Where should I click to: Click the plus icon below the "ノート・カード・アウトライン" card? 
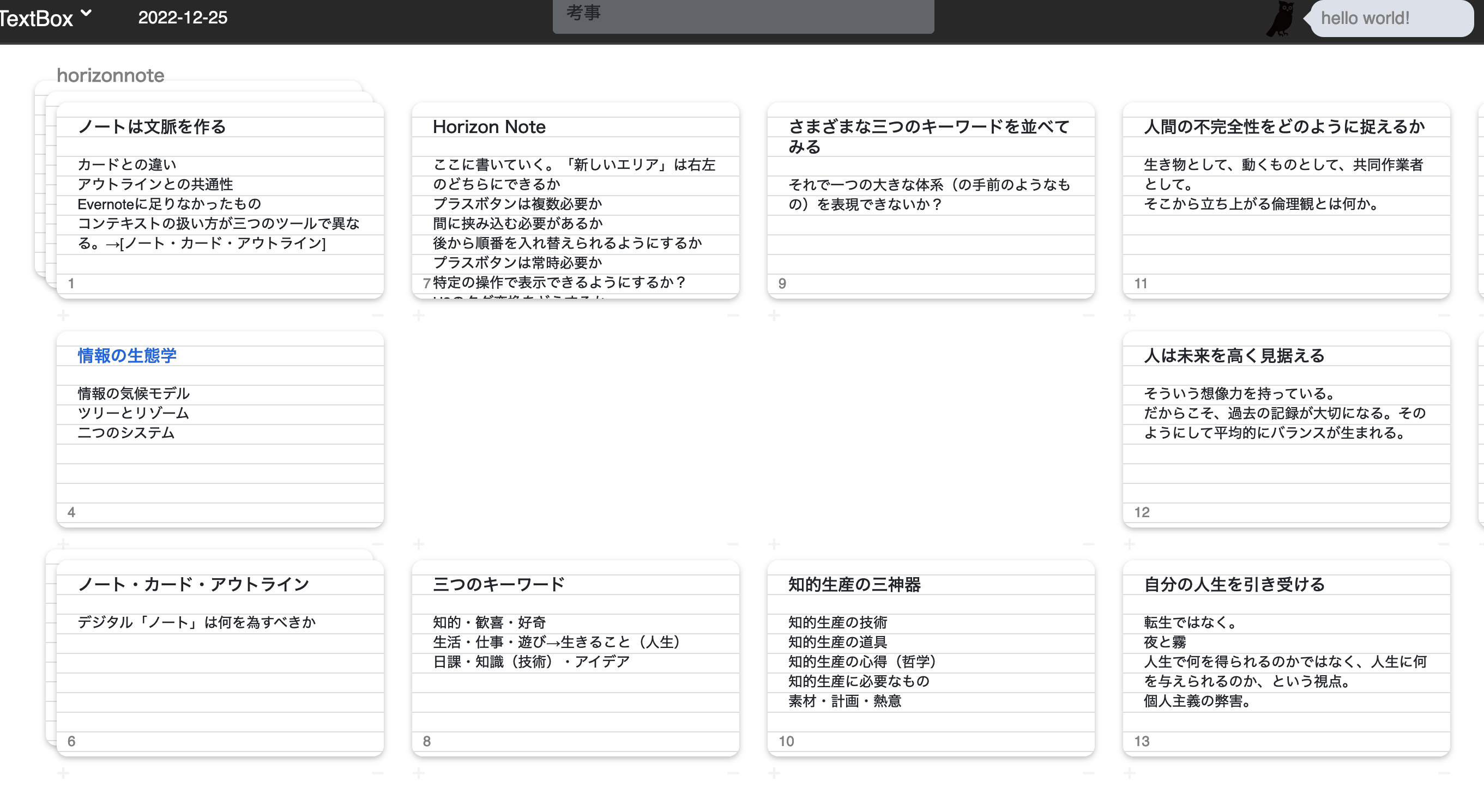coord(63,773)
